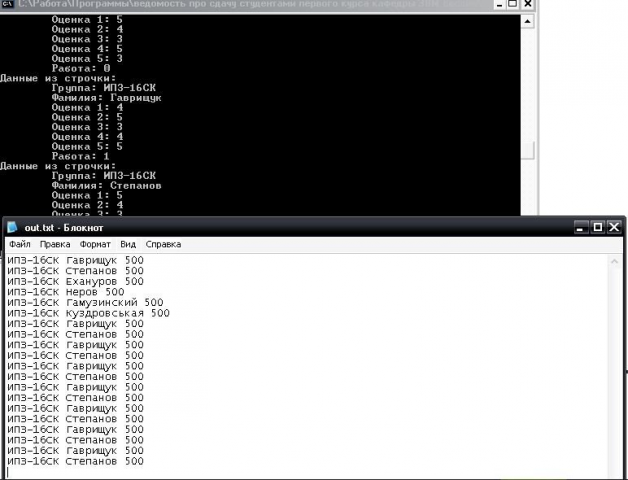This screenshot has width=628, height=480.
Task: Open the Файл menu in Notepad
Action: tap(20, 244)
